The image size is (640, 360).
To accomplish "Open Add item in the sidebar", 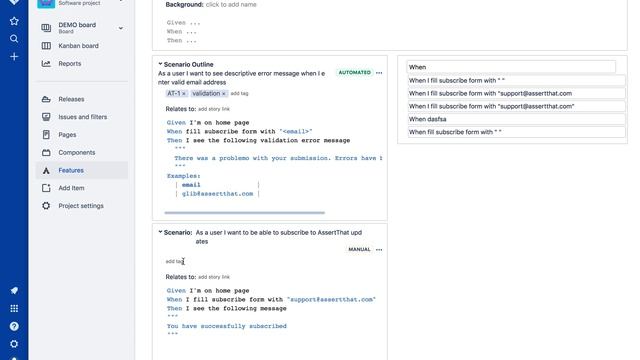I will (x=71, y=188).
